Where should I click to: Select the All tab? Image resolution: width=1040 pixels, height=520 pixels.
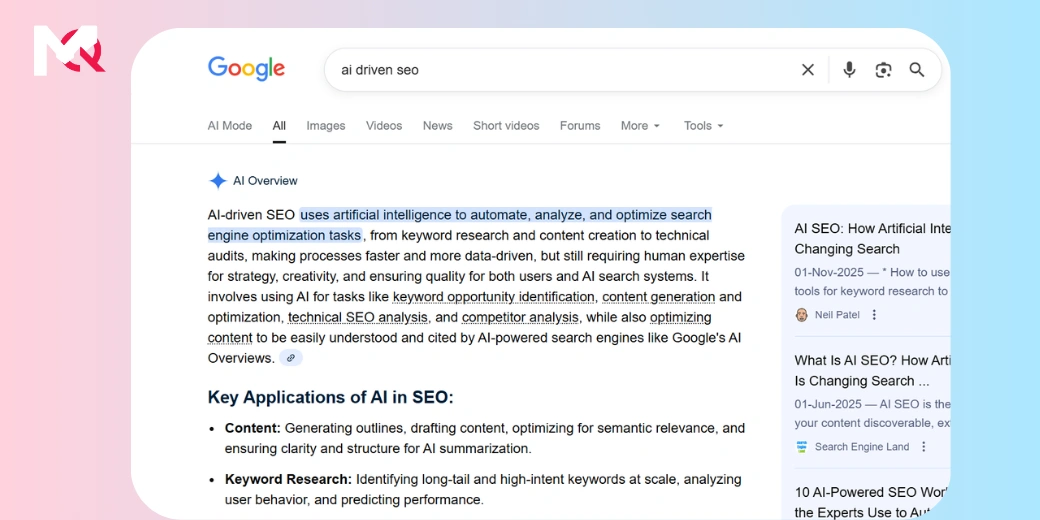[279, 125]
